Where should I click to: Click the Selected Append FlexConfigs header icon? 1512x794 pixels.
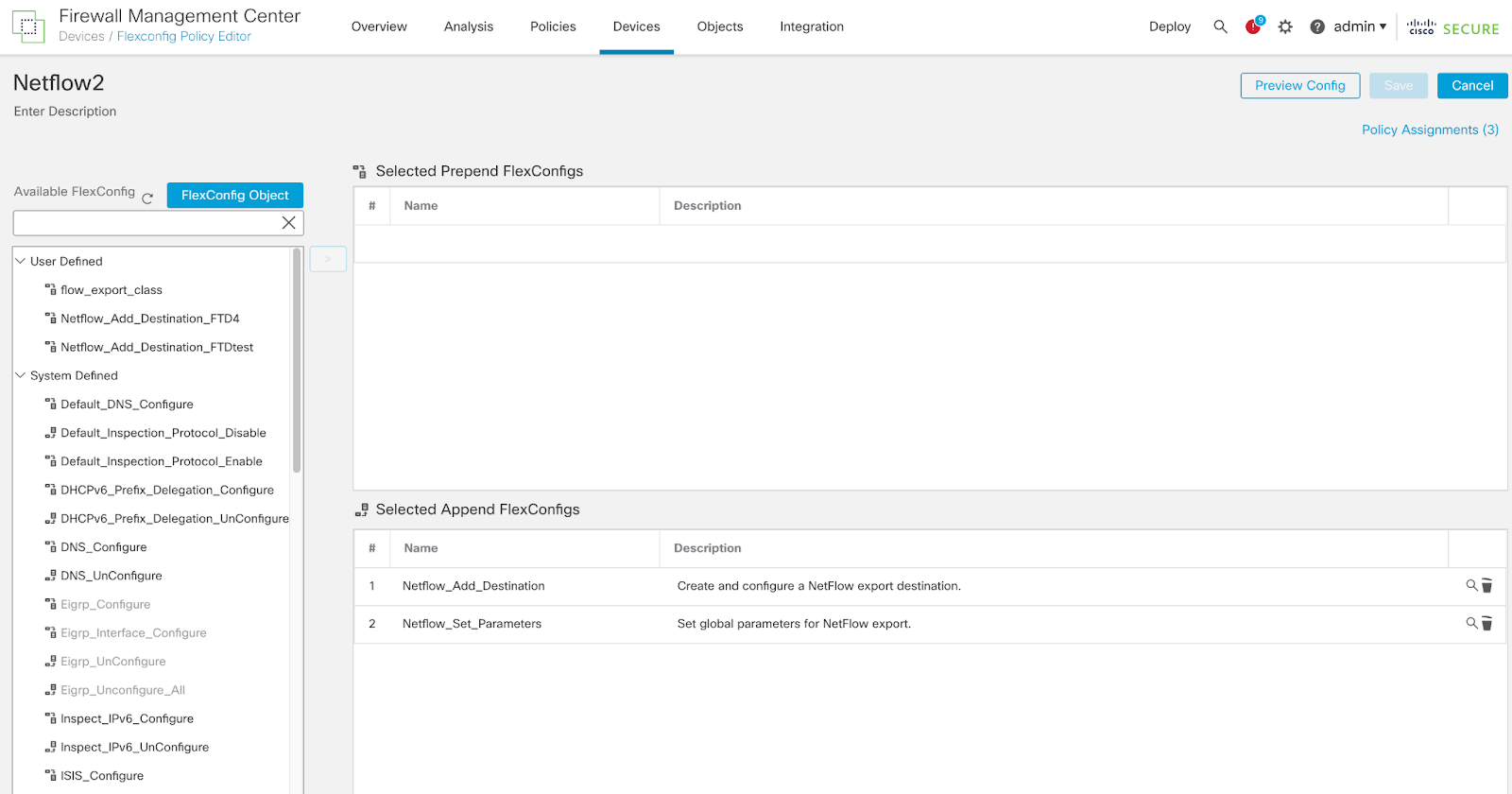(x=362, y=509)
